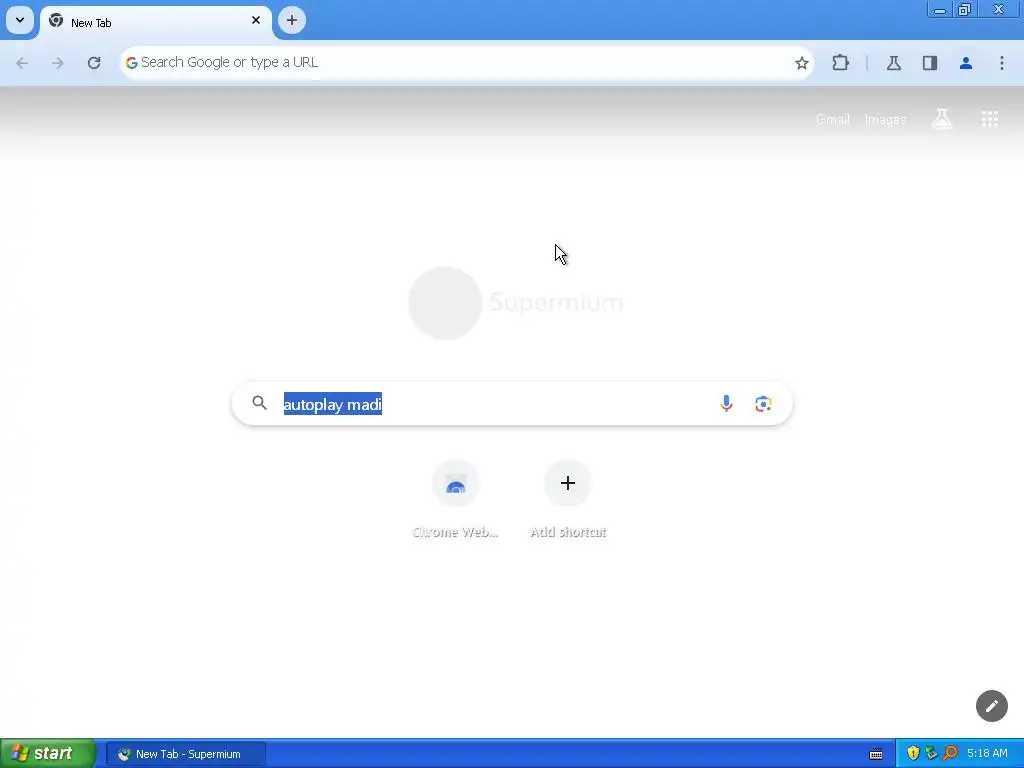Click the Google G icon in address bar

pos(131,63)
